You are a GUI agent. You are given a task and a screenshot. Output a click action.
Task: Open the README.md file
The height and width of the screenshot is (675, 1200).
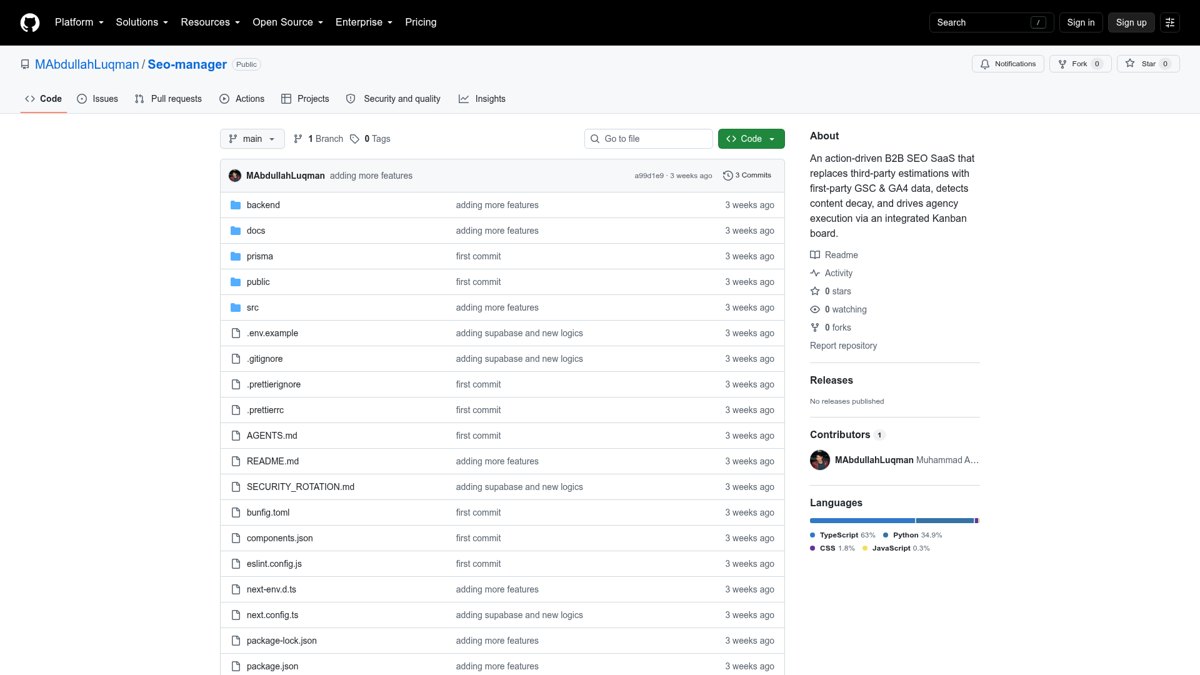[273, 461]
